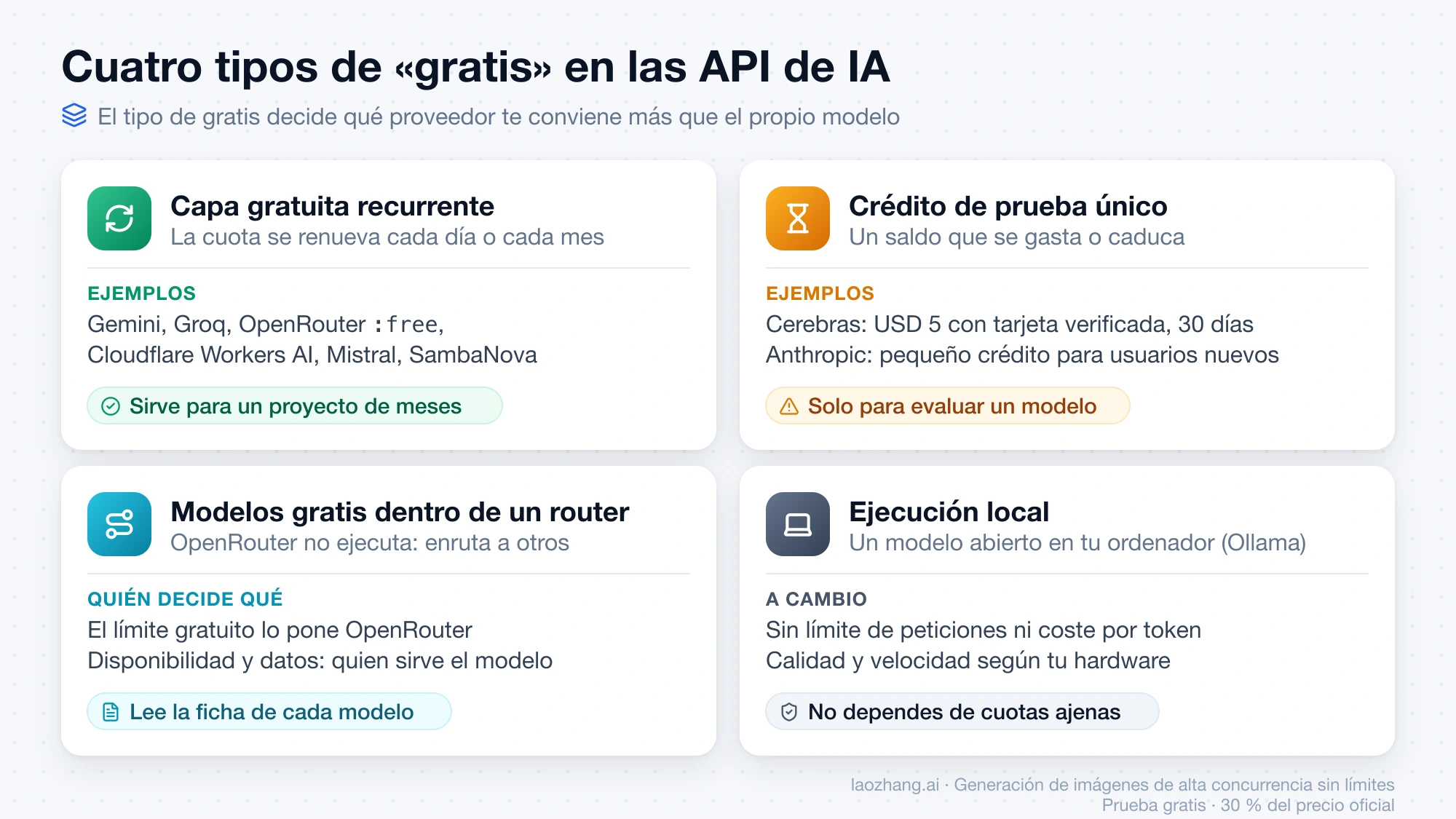
Task: Click the blue layers icon beside the subtitle
Action: tap(74, 116)
